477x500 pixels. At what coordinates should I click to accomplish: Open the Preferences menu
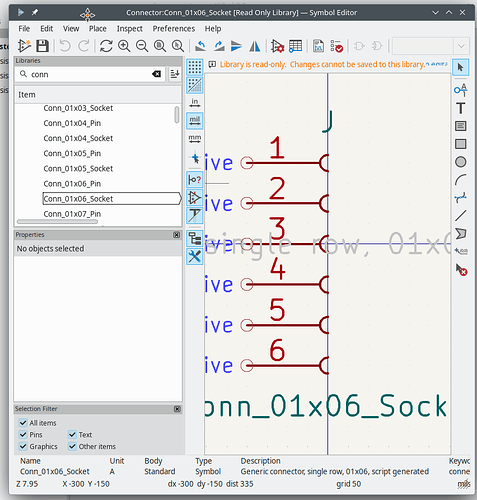(x=174, y=29)
